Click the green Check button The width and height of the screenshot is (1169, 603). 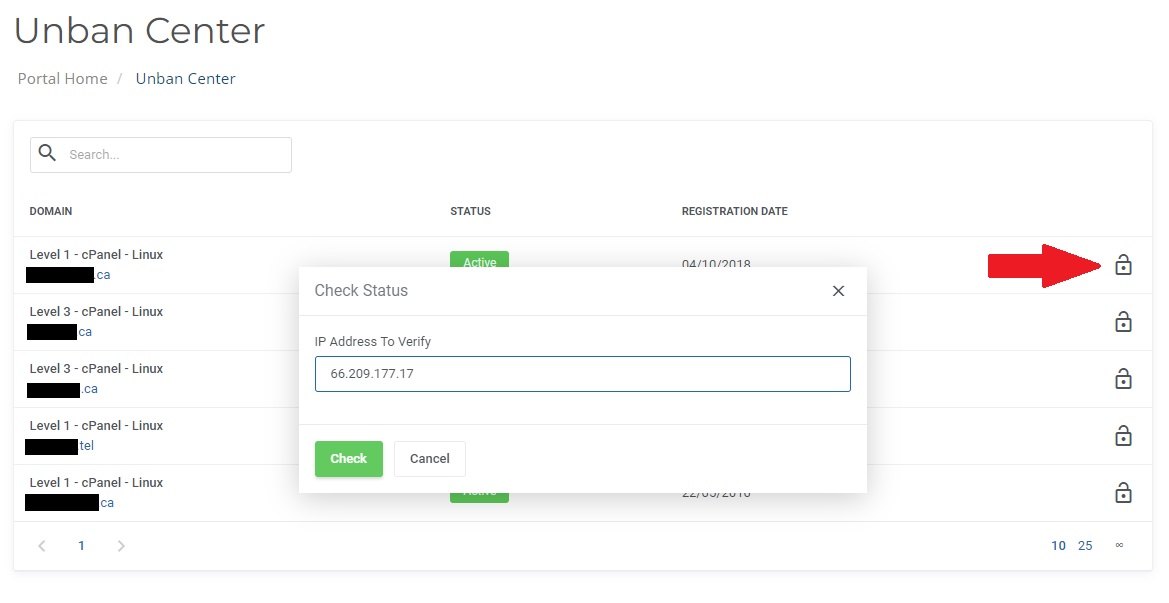[348, 458]
